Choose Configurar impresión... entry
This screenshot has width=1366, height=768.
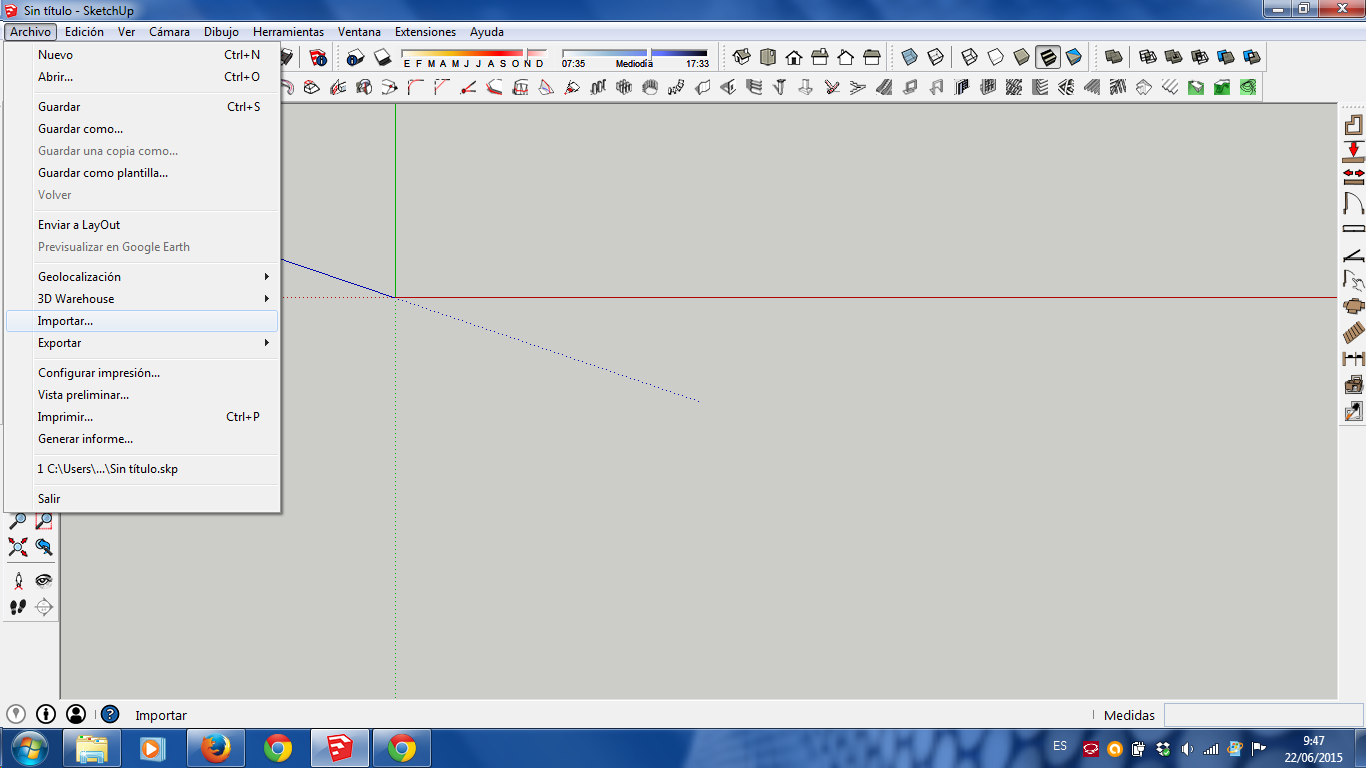tap(142, 373)
